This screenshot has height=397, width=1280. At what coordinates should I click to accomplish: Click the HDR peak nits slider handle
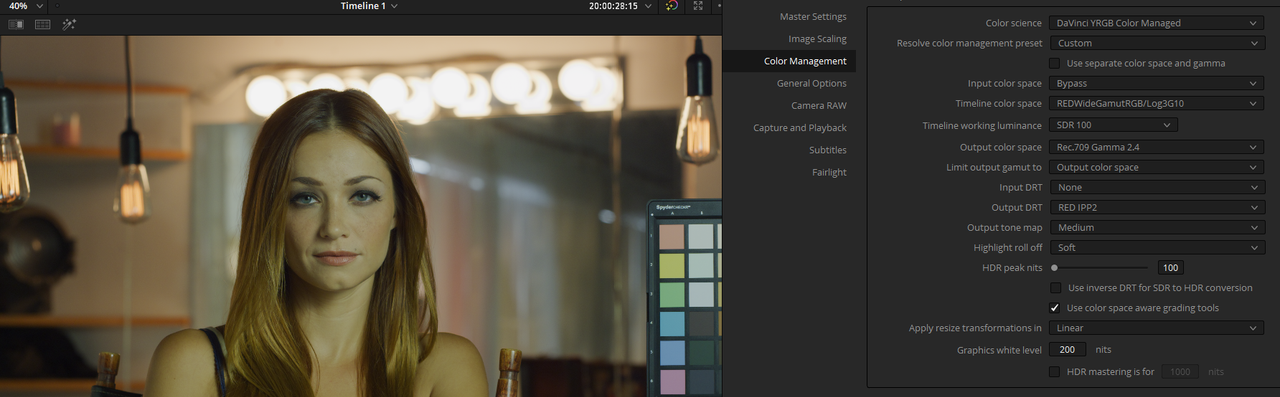(x=1054, y=268)
